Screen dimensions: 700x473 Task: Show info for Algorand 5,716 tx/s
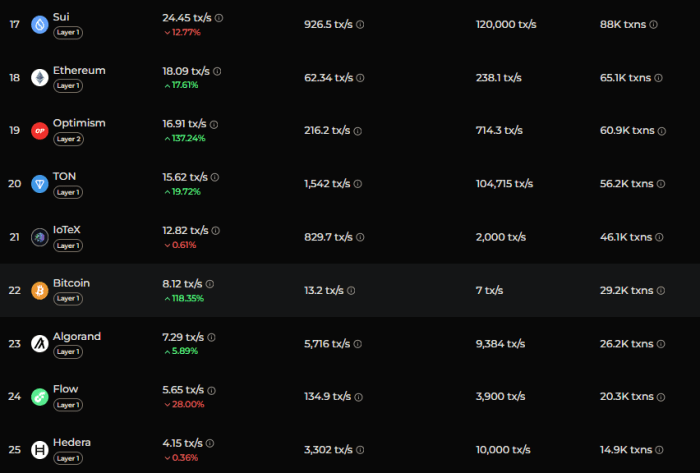[358, 344]
